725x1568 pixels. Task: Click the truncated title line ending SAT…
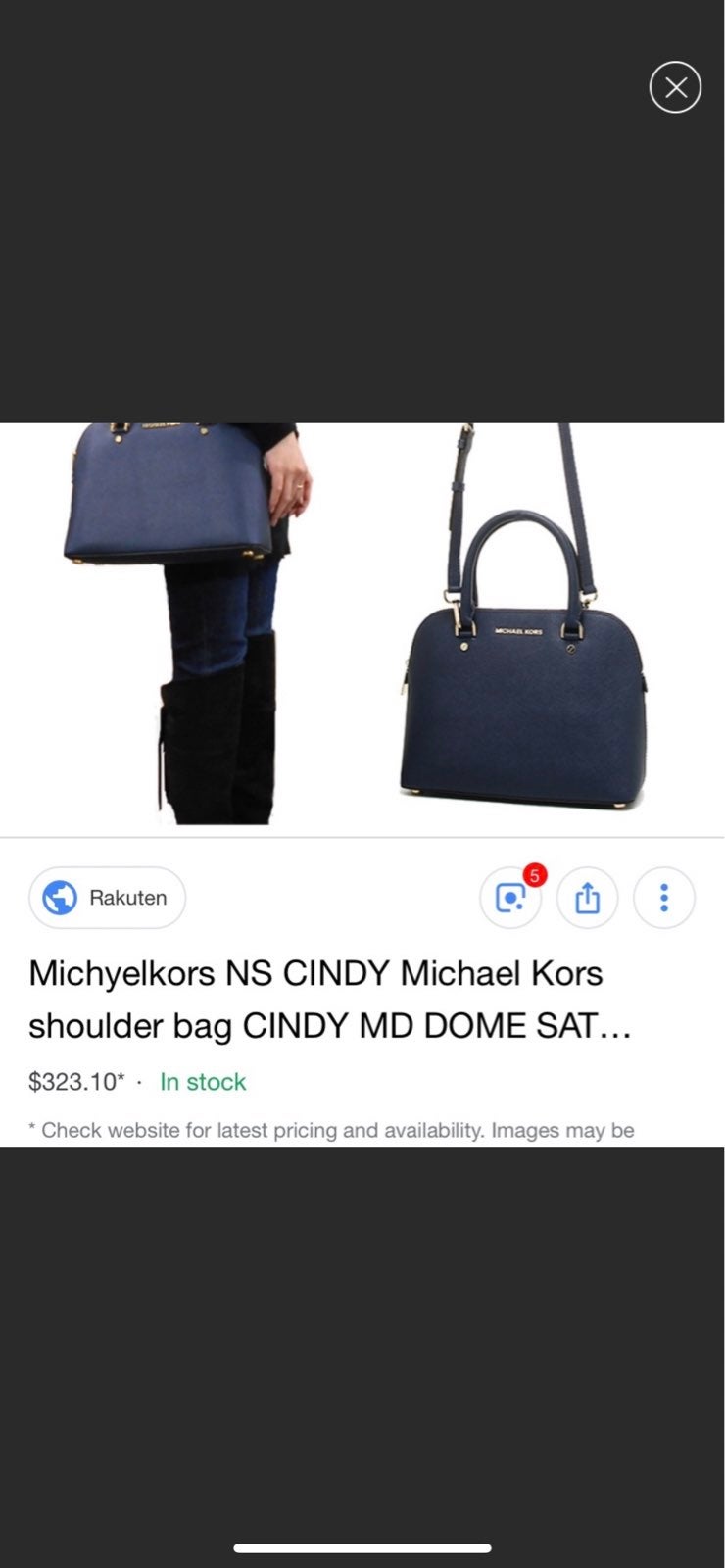pyautogui.click(x=329, y=1025)
